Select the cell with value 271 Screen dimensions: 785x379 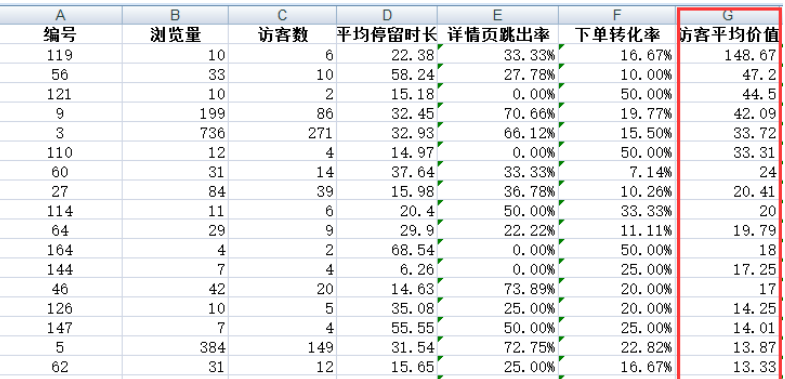[x=282, y=133]
